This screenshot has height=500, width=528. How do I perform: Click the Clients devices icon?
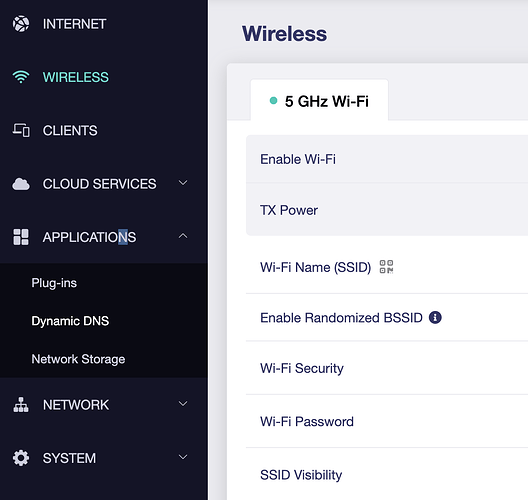pos(21,130)
